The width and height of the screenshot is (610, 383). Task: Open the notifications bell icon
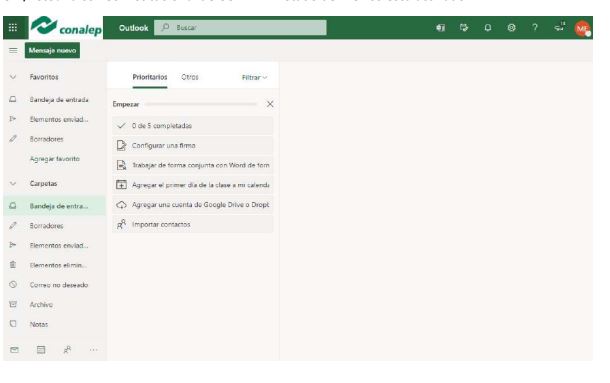click(487, 28)
